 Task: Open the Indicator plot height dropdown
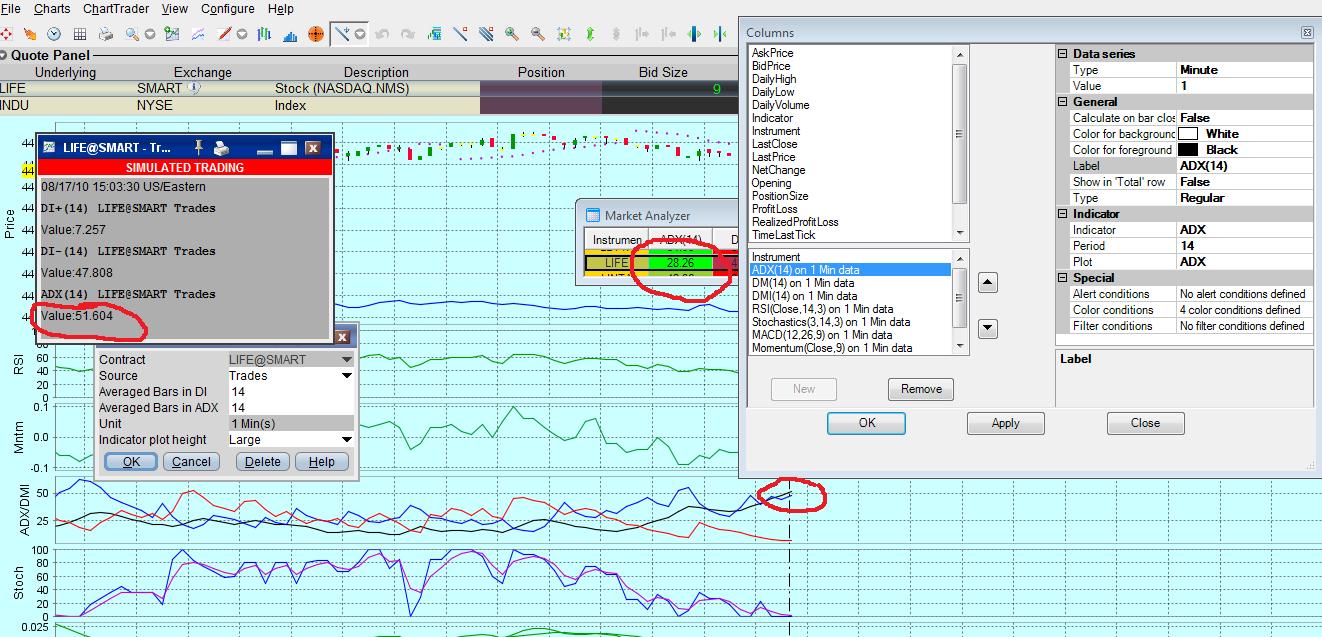[347, 440]
